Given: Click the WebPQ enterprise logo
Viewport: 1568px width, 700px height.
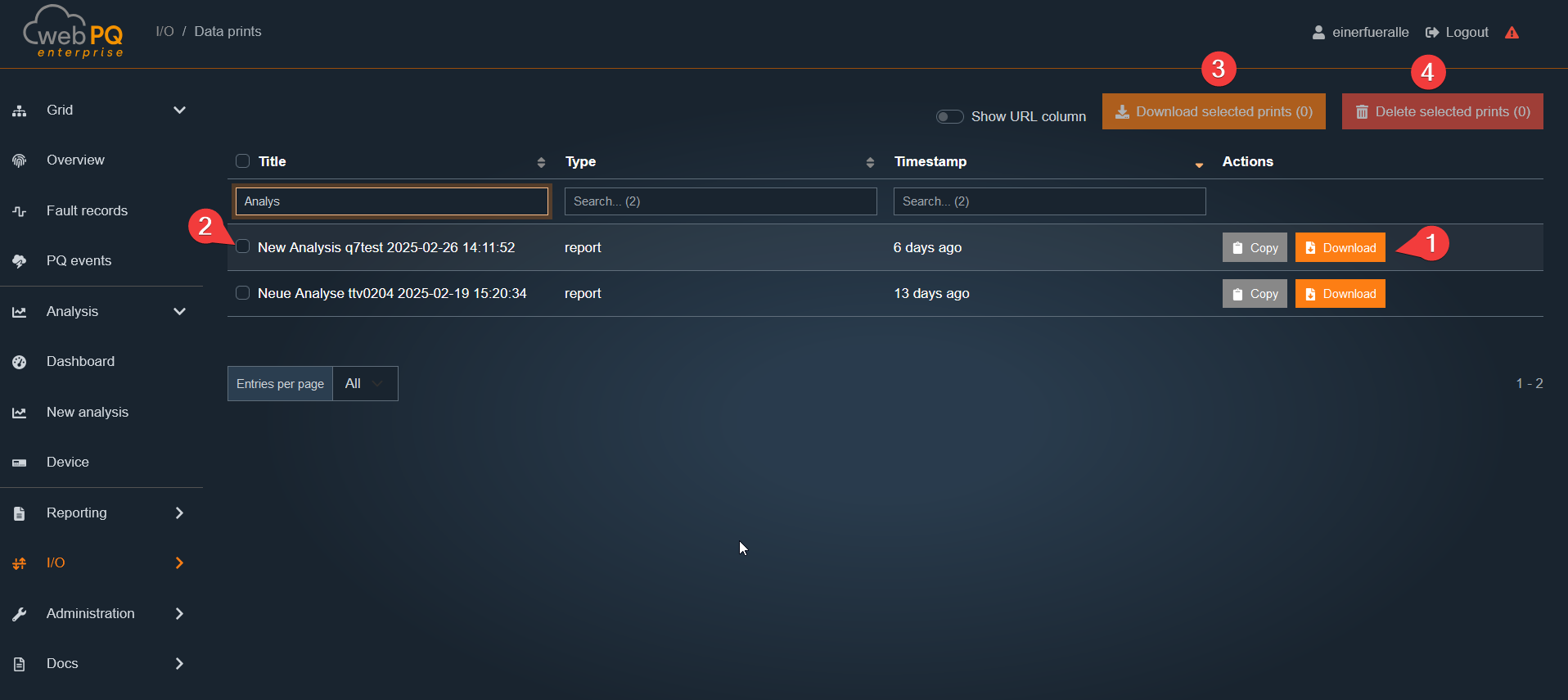Looking at the screenshot, I should pos(74,33).
